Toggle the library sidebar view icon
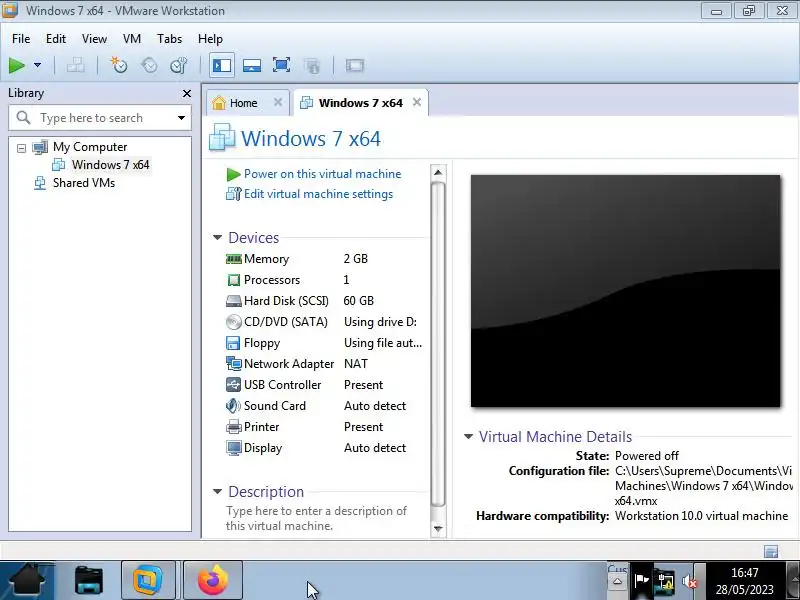Image resolution: width=800 pixels, height=600 pixels. point(222,65)
